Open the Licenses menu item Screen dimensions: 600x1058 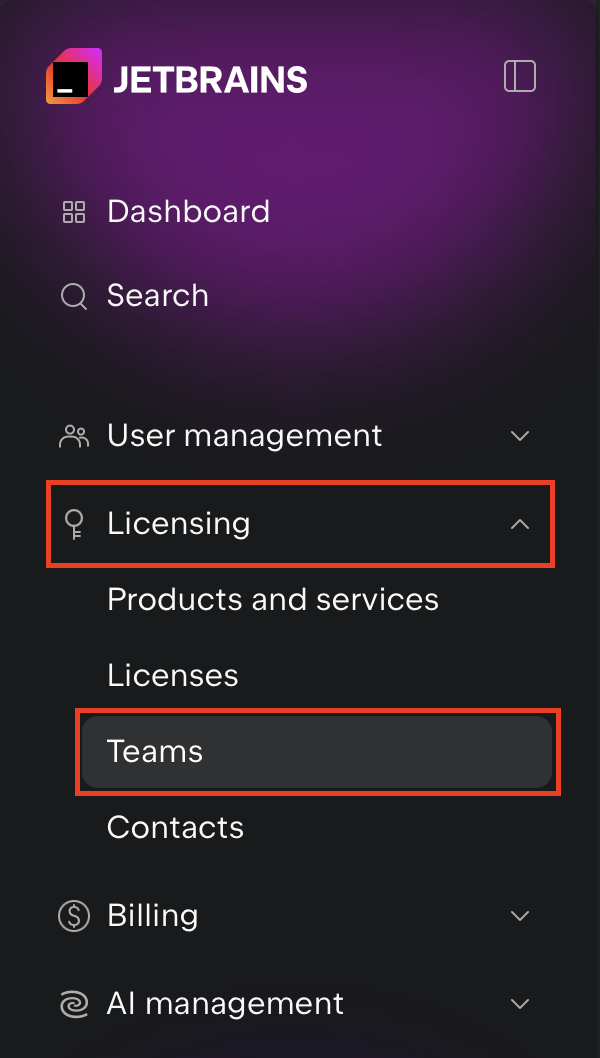click(x=173, y=676)
